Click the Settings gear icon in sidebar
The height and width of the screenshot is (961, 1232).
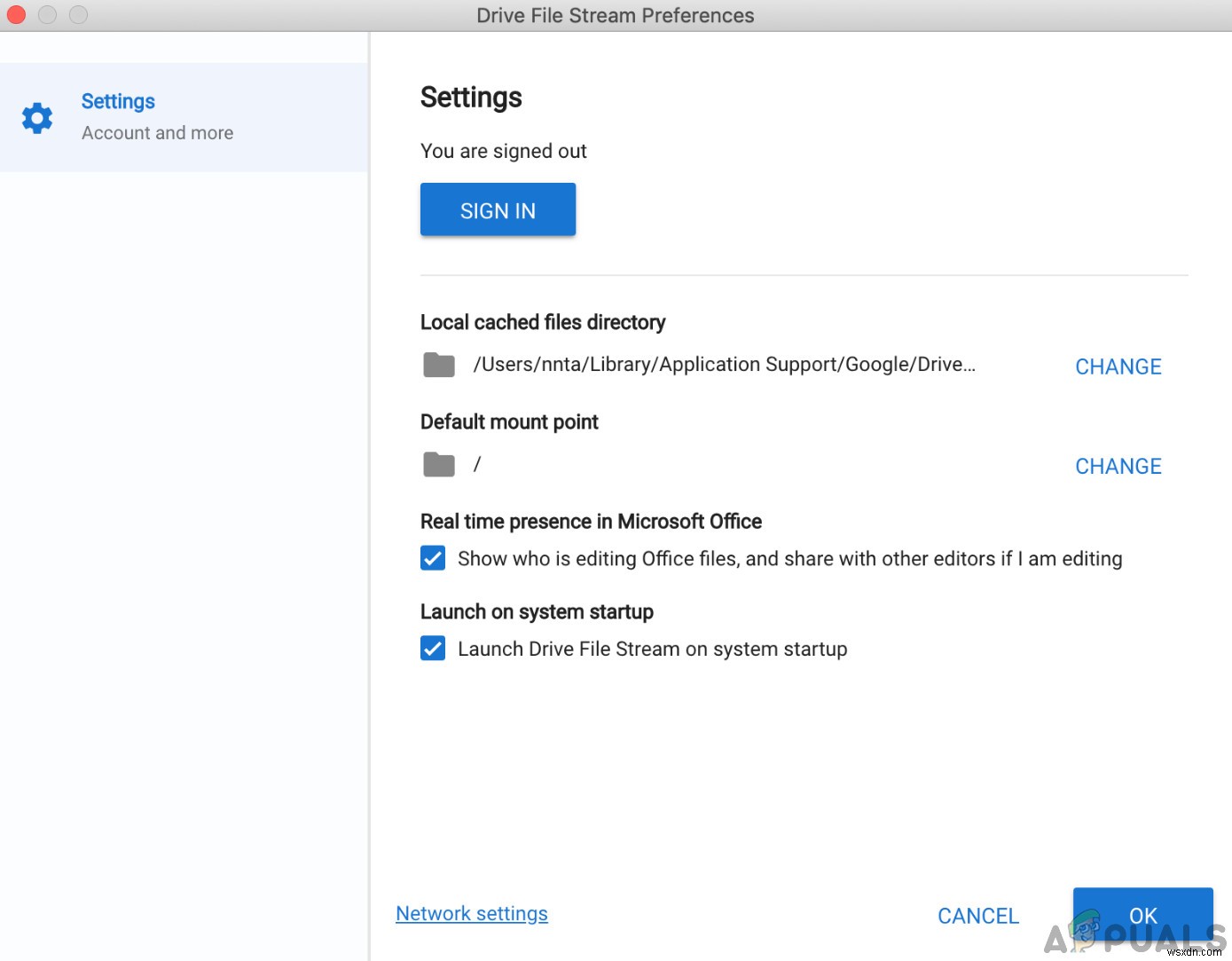point(37,118)
